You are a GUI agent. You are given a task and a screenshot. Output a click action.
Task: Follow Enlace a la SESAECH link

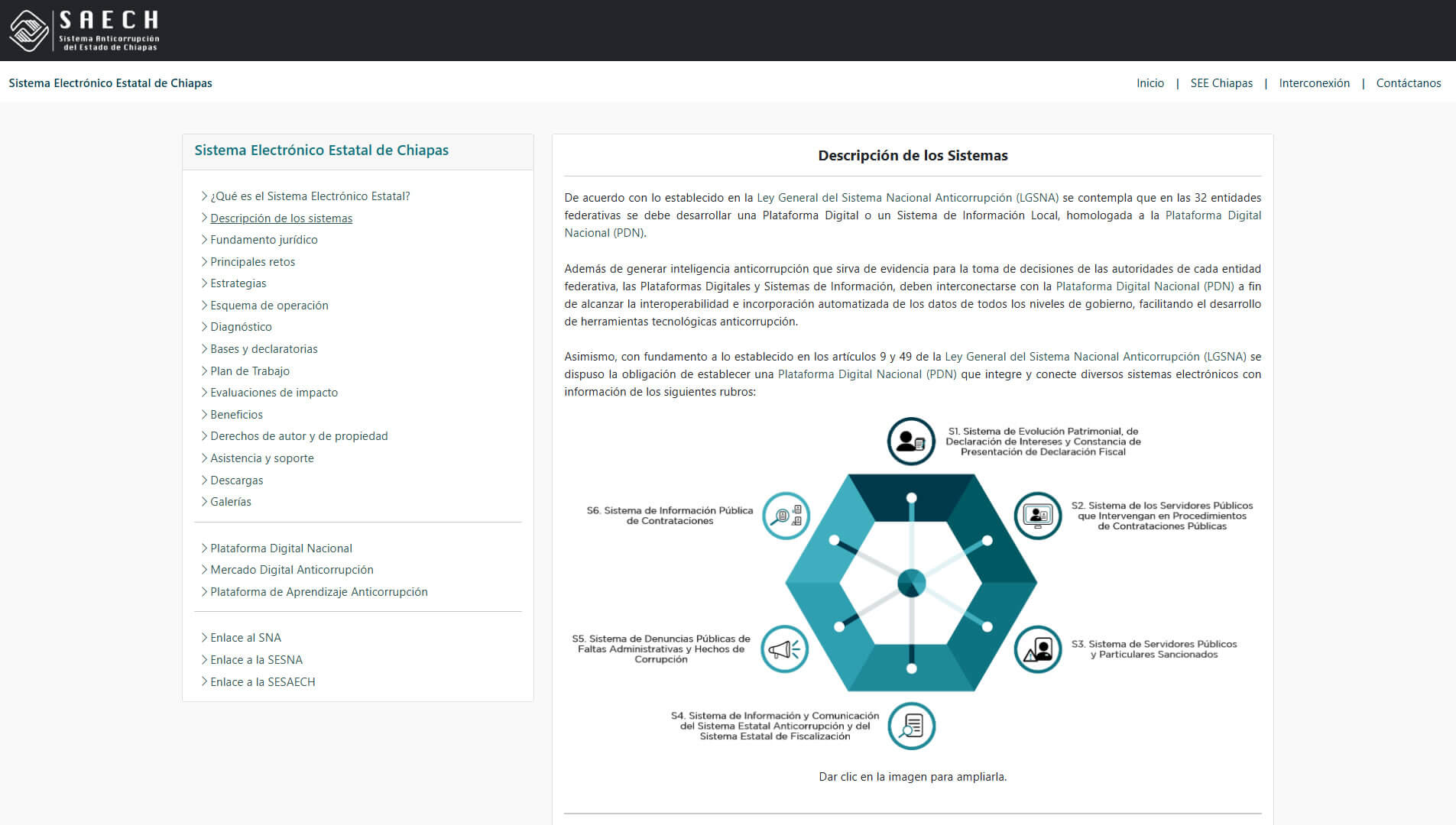(x=262, y=682)
